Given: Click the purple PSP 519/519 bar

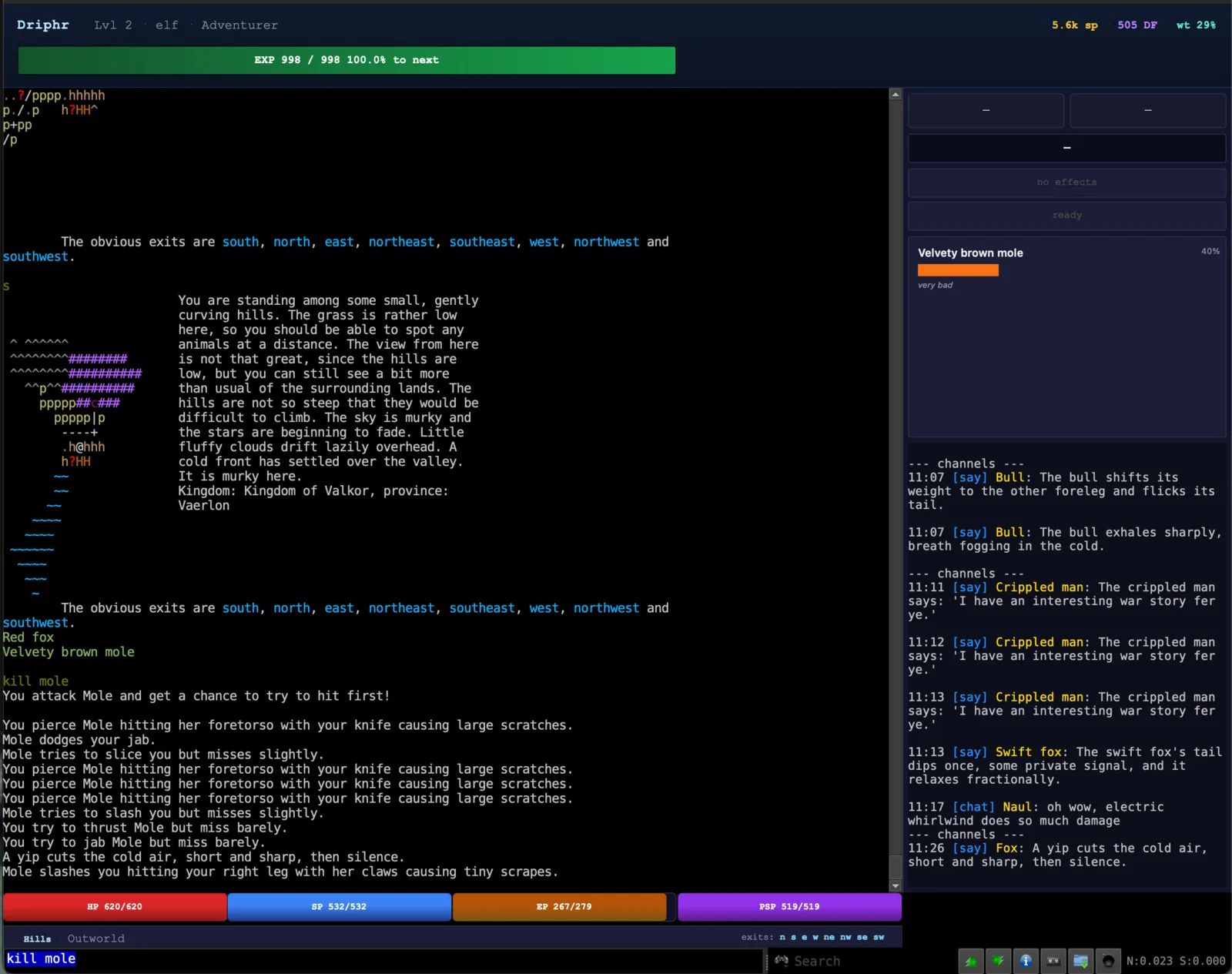Looking at the screenshot, I should [789, 906].
